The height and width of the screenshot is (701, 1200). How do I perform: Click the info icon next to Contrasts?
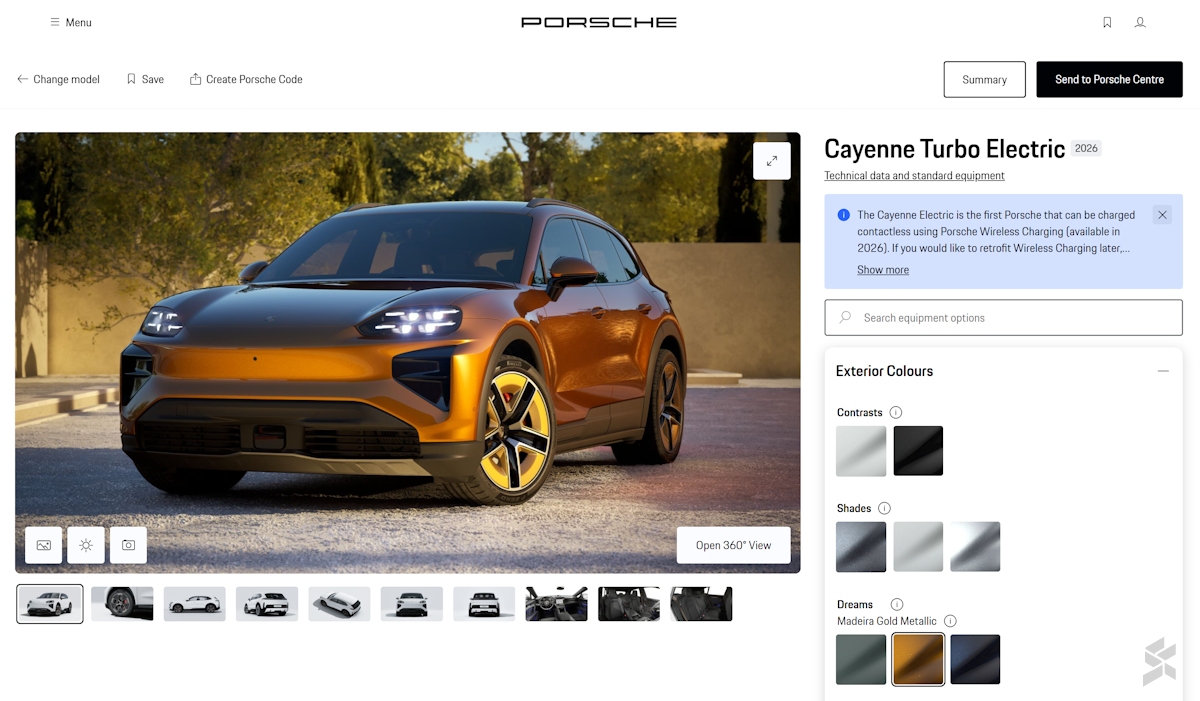(896, 412)
